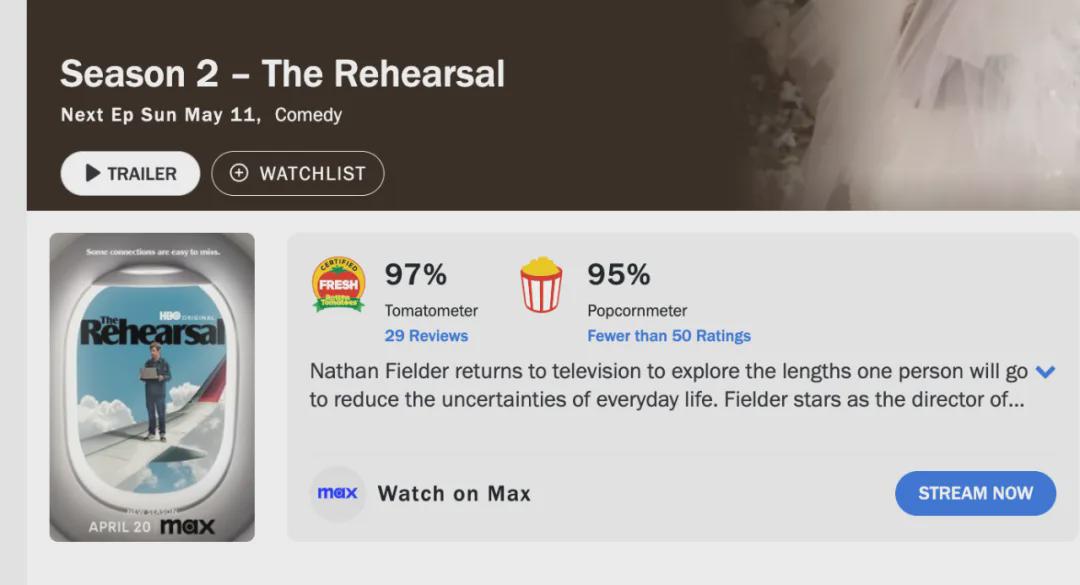Add the show to Watchlist
This screenshot has width=1080, height=585.
tap(298, 173)
